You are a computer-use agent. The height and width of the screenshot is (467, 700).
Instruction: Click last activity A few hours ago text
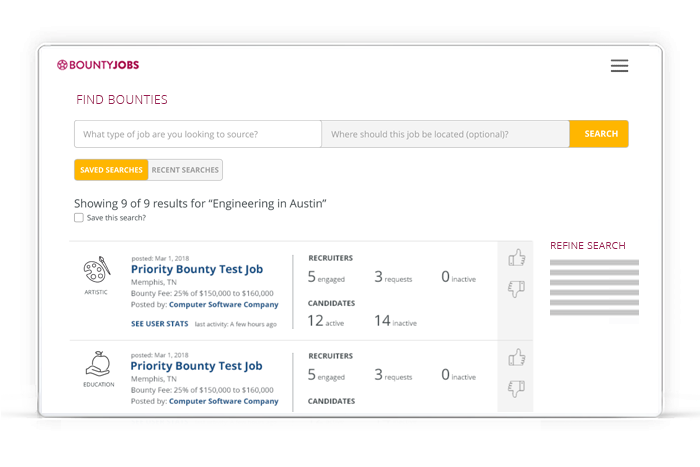[236, 324]
